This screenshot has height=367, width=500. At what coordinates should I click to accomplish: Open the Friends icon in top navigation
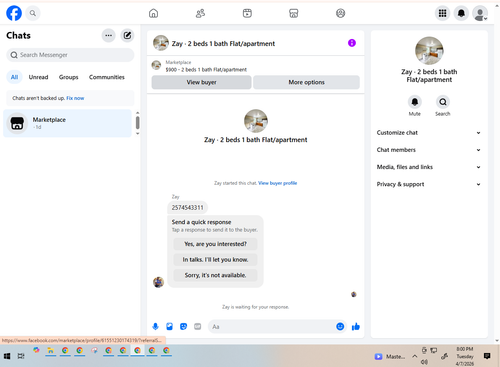tap(200, 13)
